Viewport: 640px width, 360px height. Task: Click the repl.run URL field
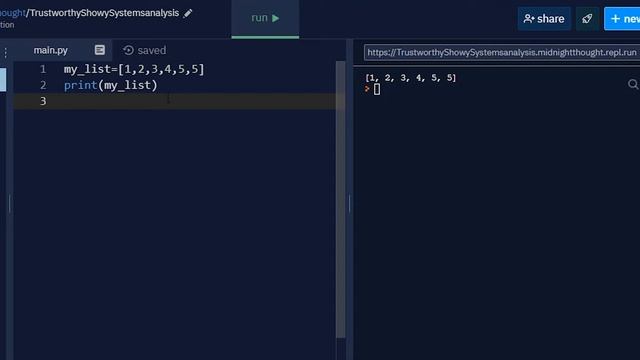point(502,53)
